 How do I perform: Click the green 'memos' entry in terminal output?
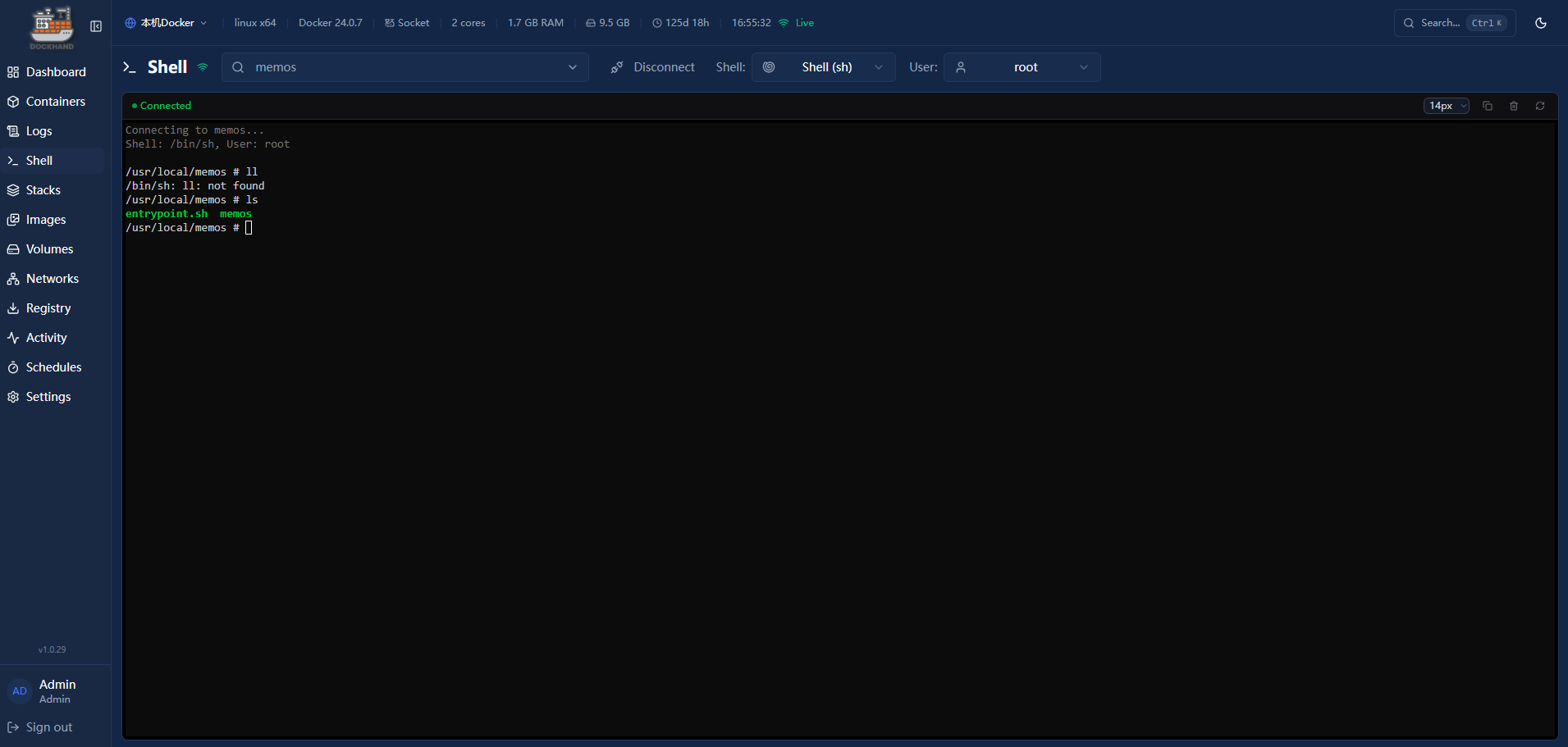[235, 214]
